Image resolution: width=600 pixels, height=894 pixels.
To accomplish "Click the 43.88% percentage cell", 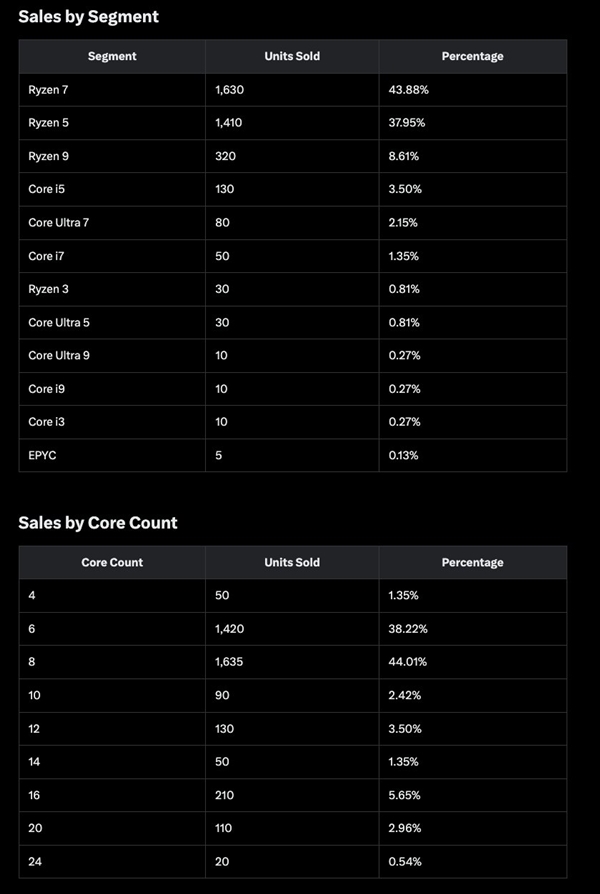I will 408,90.
